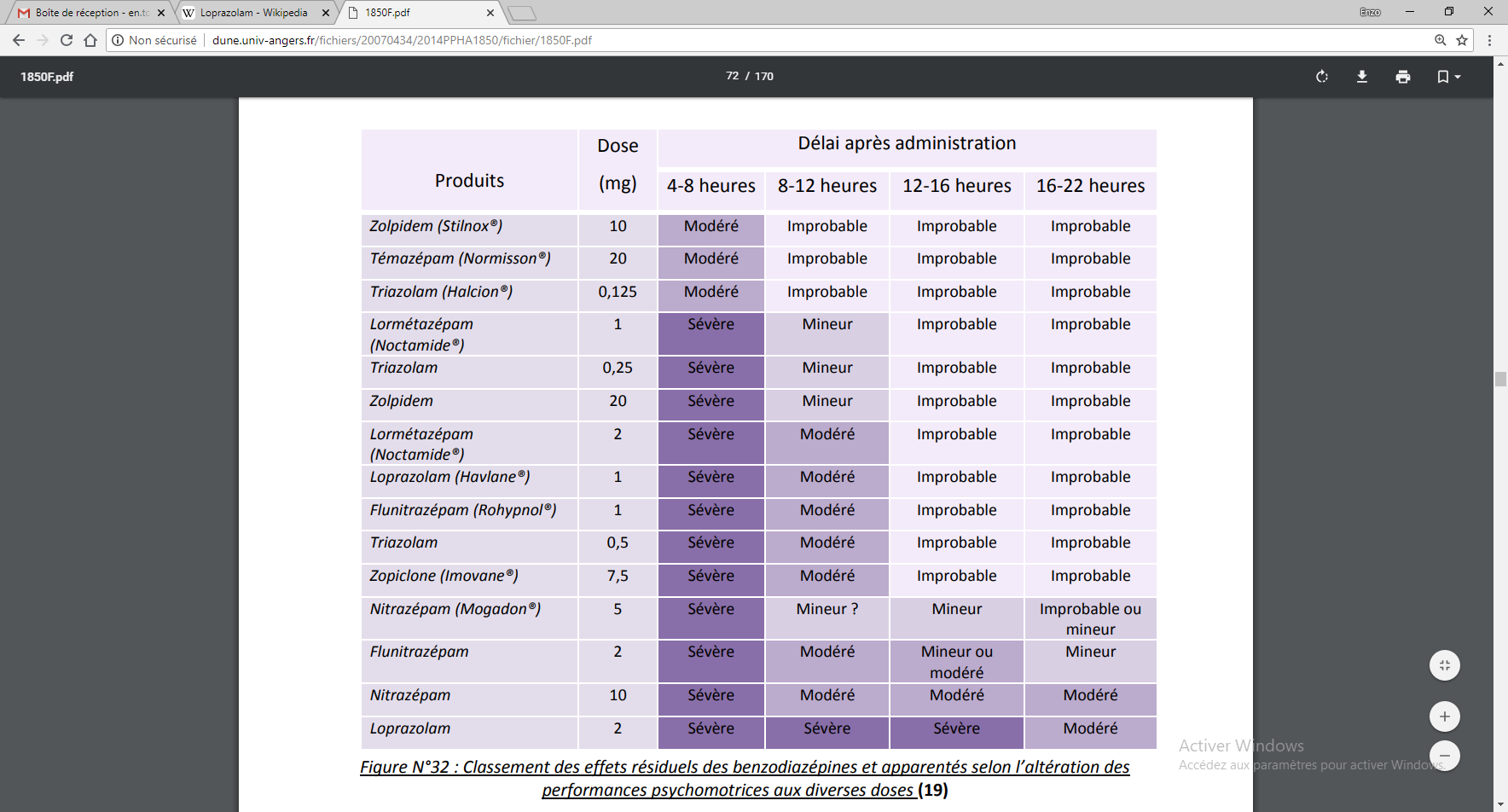The image size is (1508, 812).
Task: Open a new browser tab
Action: click(521, 13)
